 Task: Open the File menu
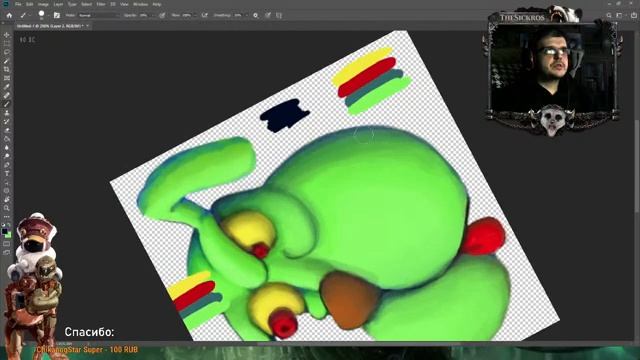click(x=18, y=4)
